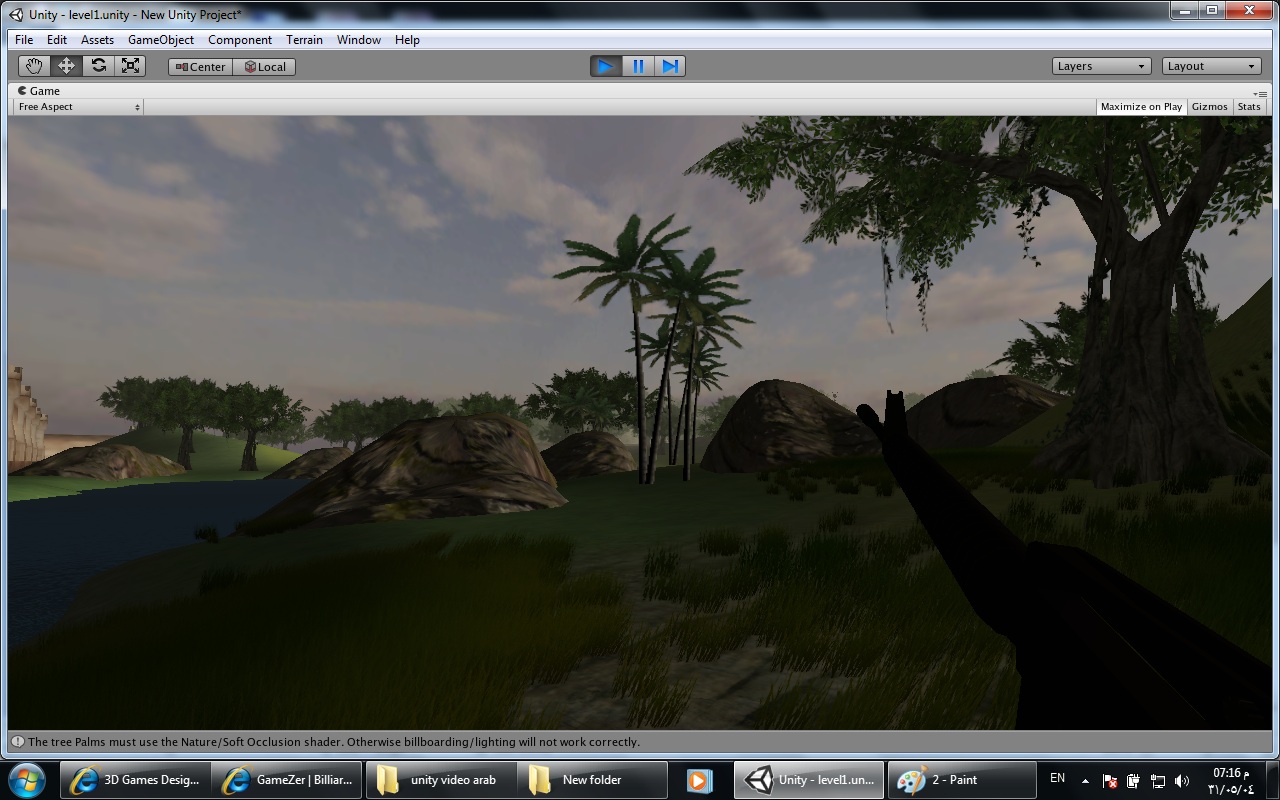Click the Unity logo in title bar

tap(17, 14)
